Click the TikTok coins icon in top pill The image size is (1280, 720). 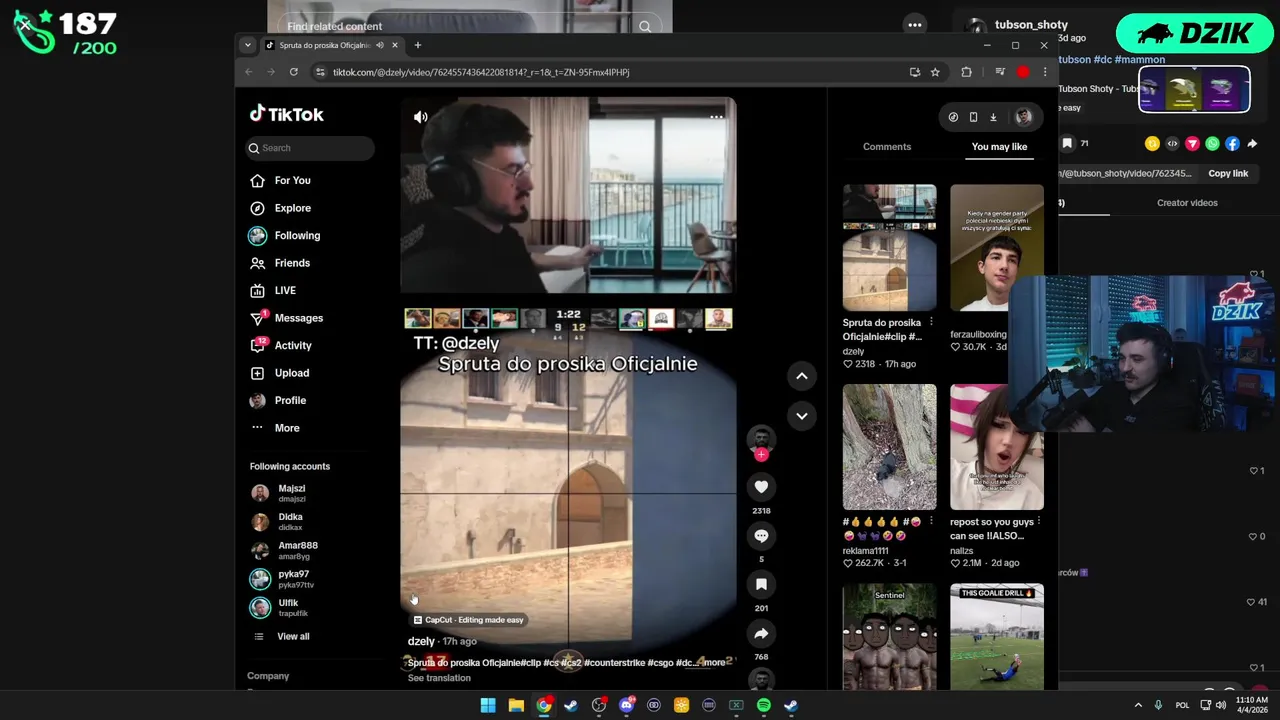tap(953, 117)
